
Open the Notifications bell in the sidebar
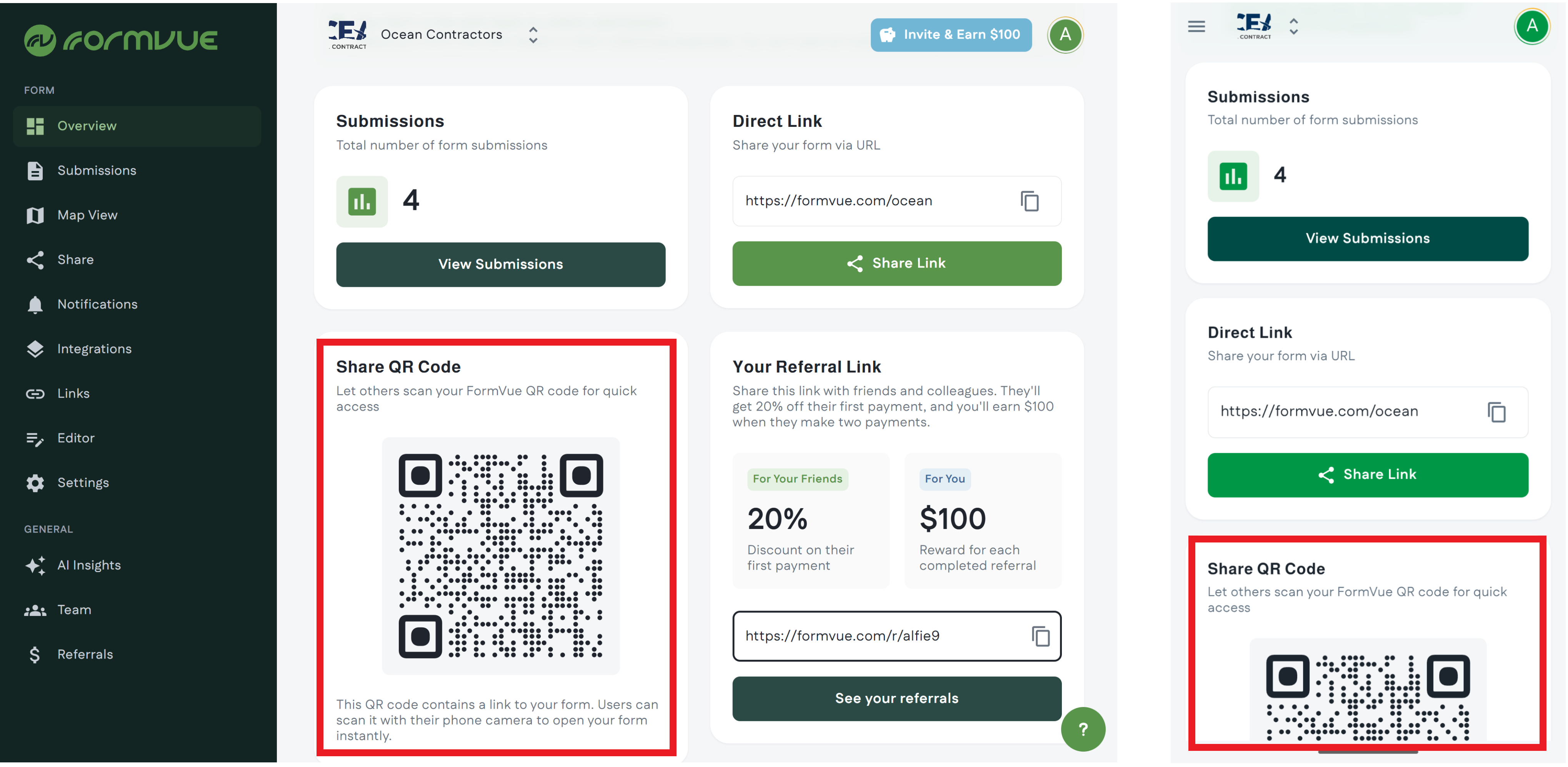tap(35, 304)
